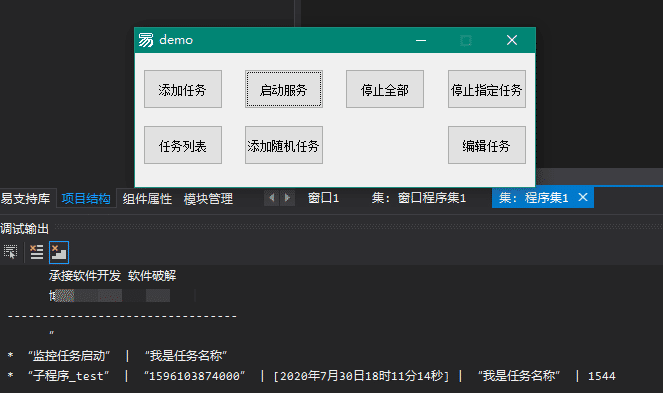Click the select-all icon in debug output toolbar
This screenshot has width=663, height=393.
pos(11,252)
